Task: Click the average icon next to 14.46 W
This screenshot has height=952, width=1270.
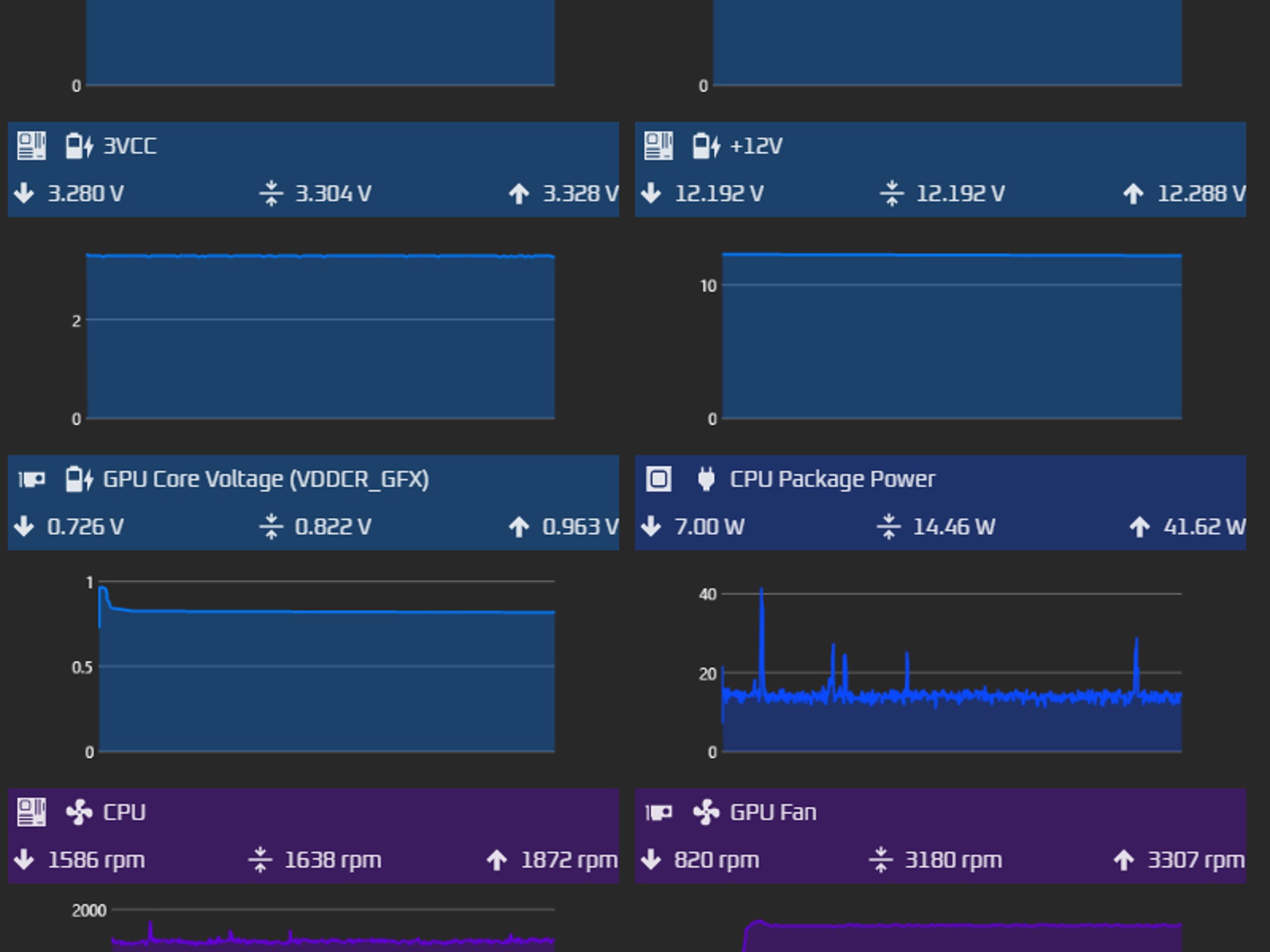Action: 889,527
